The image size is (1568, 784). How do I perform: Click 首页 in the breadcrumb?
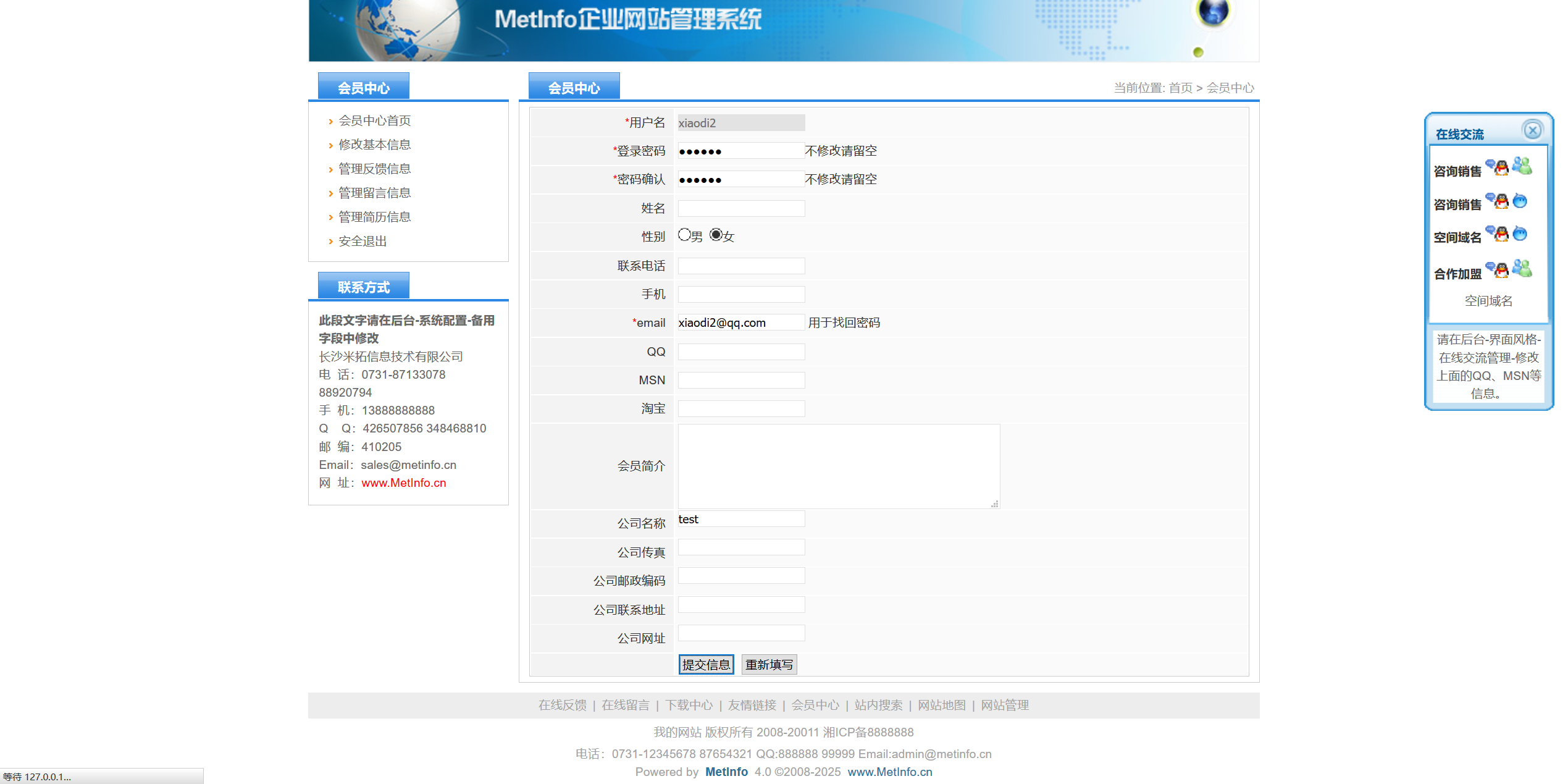[1180, 88]
